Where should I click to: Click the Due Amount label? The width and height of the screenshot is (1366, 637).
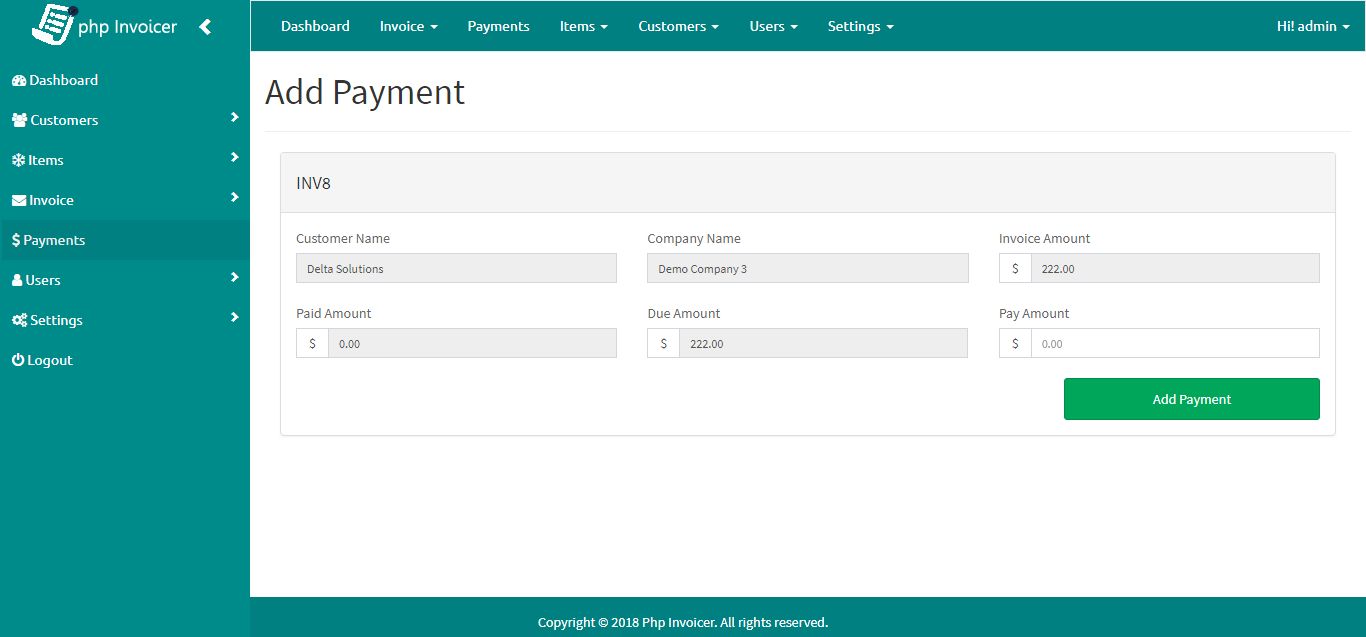pyautogui.click(x=683, y=313)
